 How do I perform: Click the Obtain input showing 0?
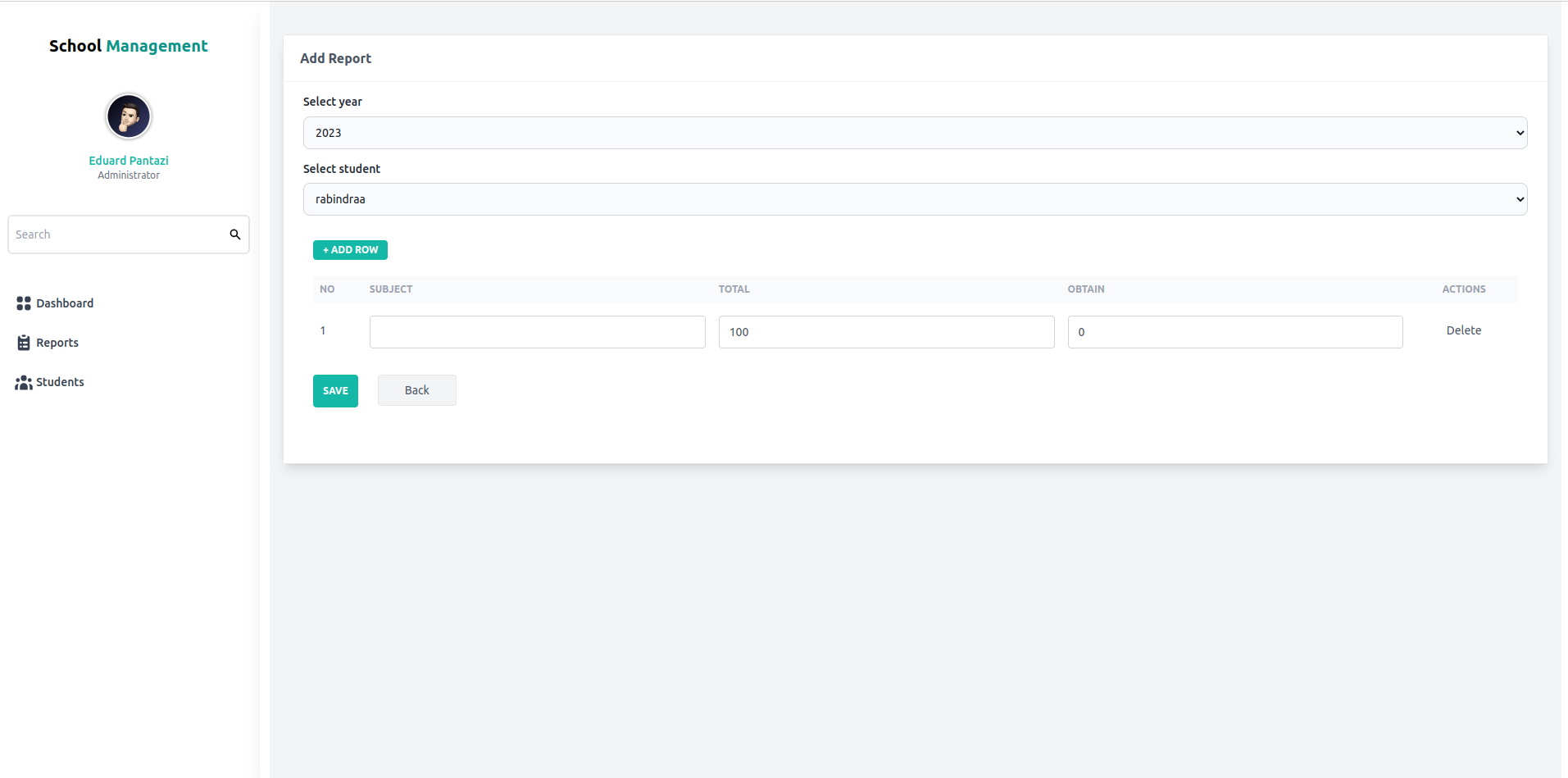pos(1235,332)
